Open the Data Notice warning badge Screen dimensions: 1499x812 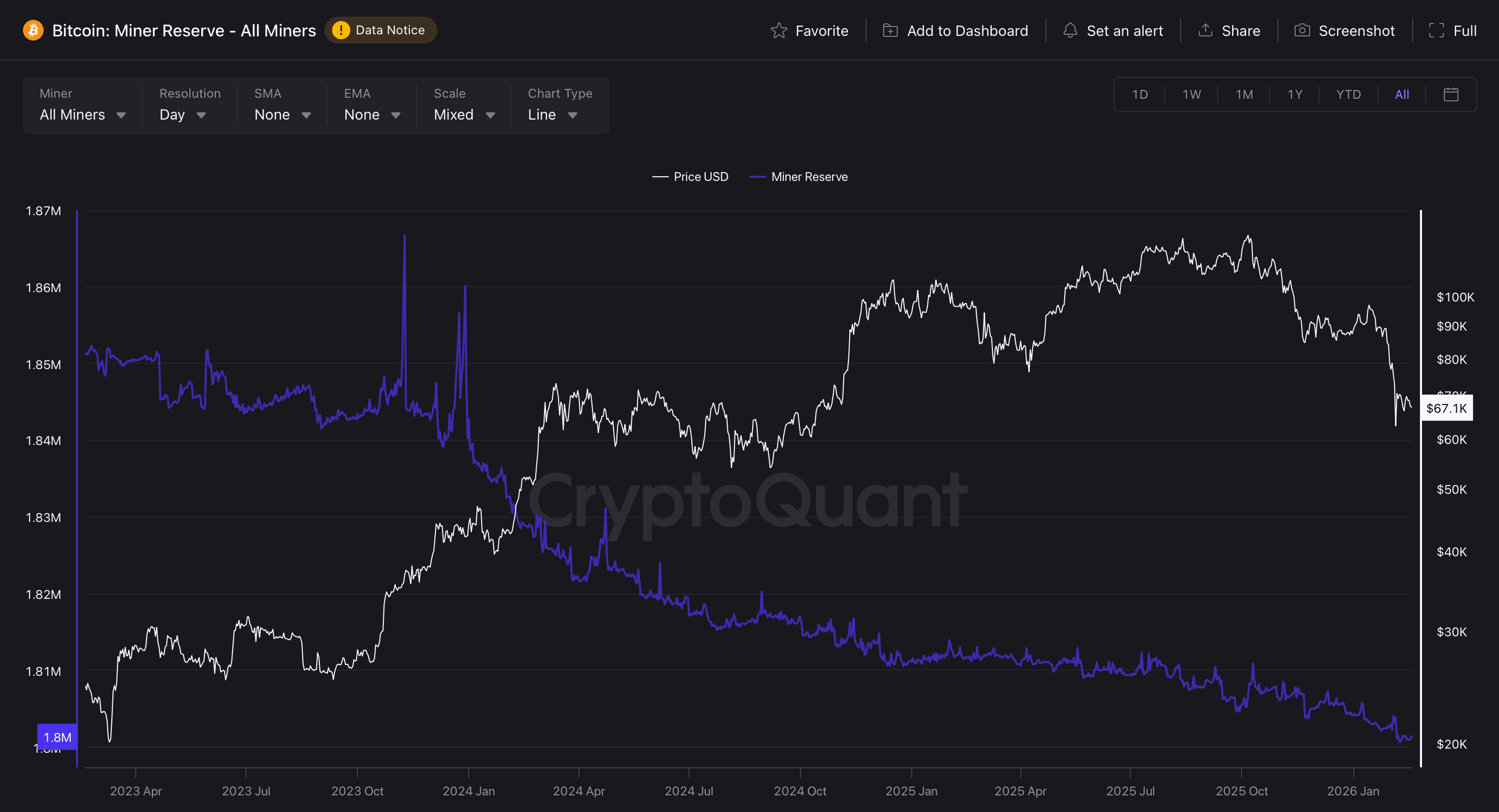381,30
